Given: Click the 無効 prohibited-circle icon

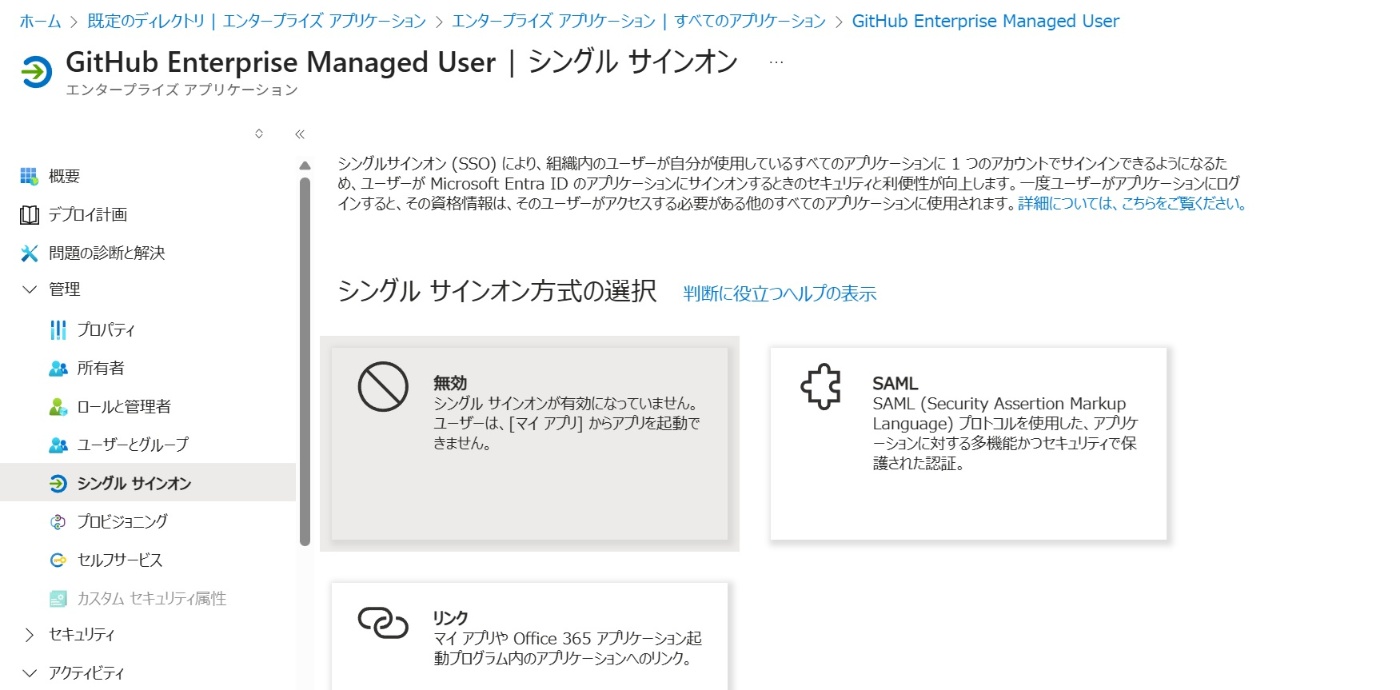Looking at the screenshot, I should 383,387.
